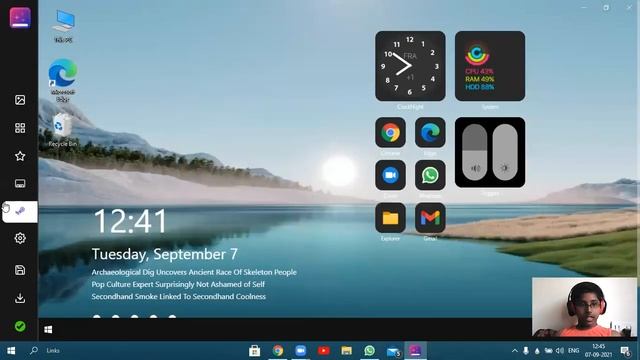Open notification center icon
Image resolution: width=640 pixels, height=360 pixels.
point(625,351)
